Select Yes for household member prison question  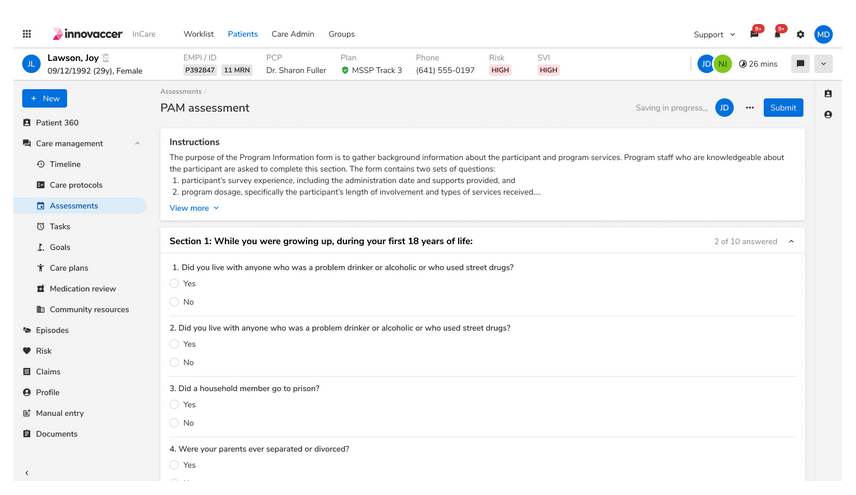pos(175,405)
